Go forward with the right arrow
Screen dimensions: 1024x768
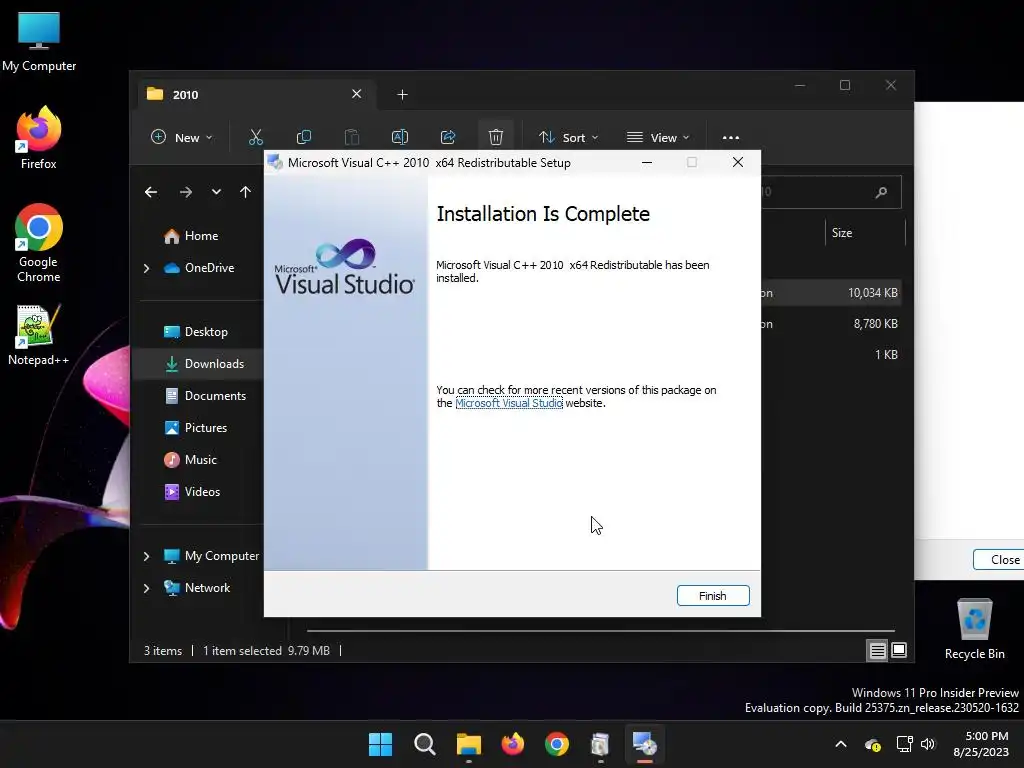tap(185, 192)
